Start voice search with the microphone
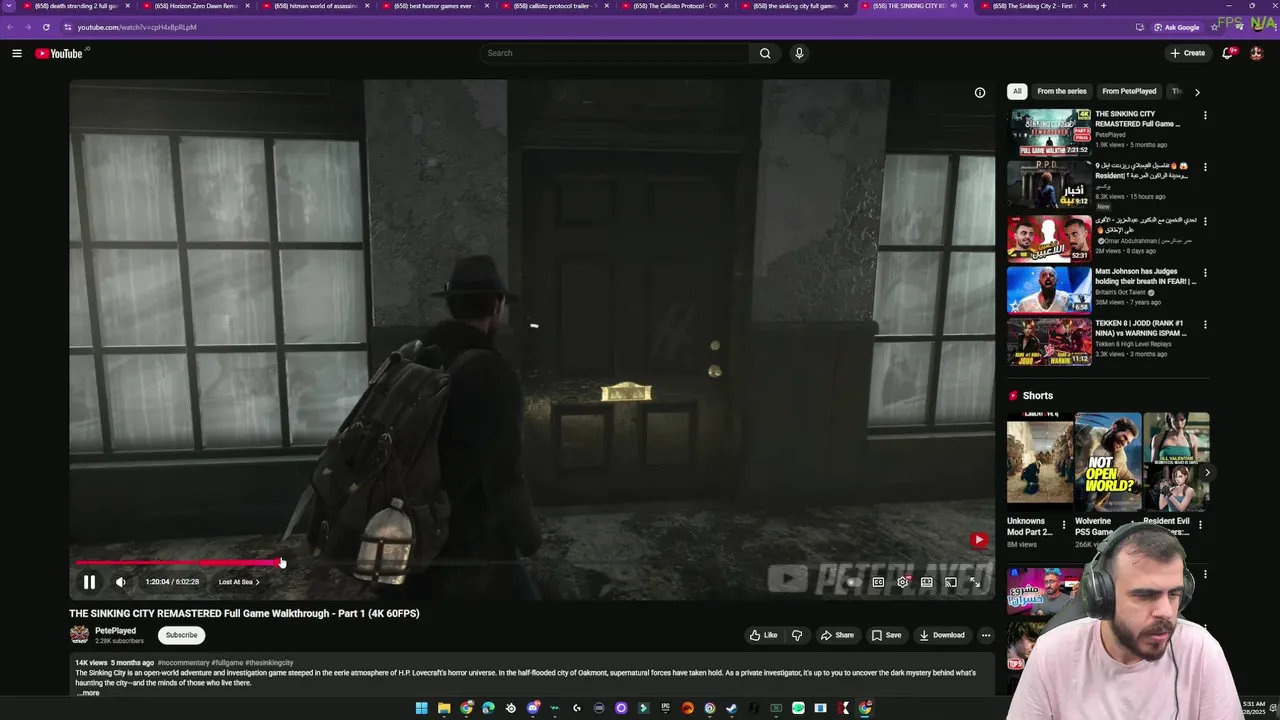 point(799,53)
